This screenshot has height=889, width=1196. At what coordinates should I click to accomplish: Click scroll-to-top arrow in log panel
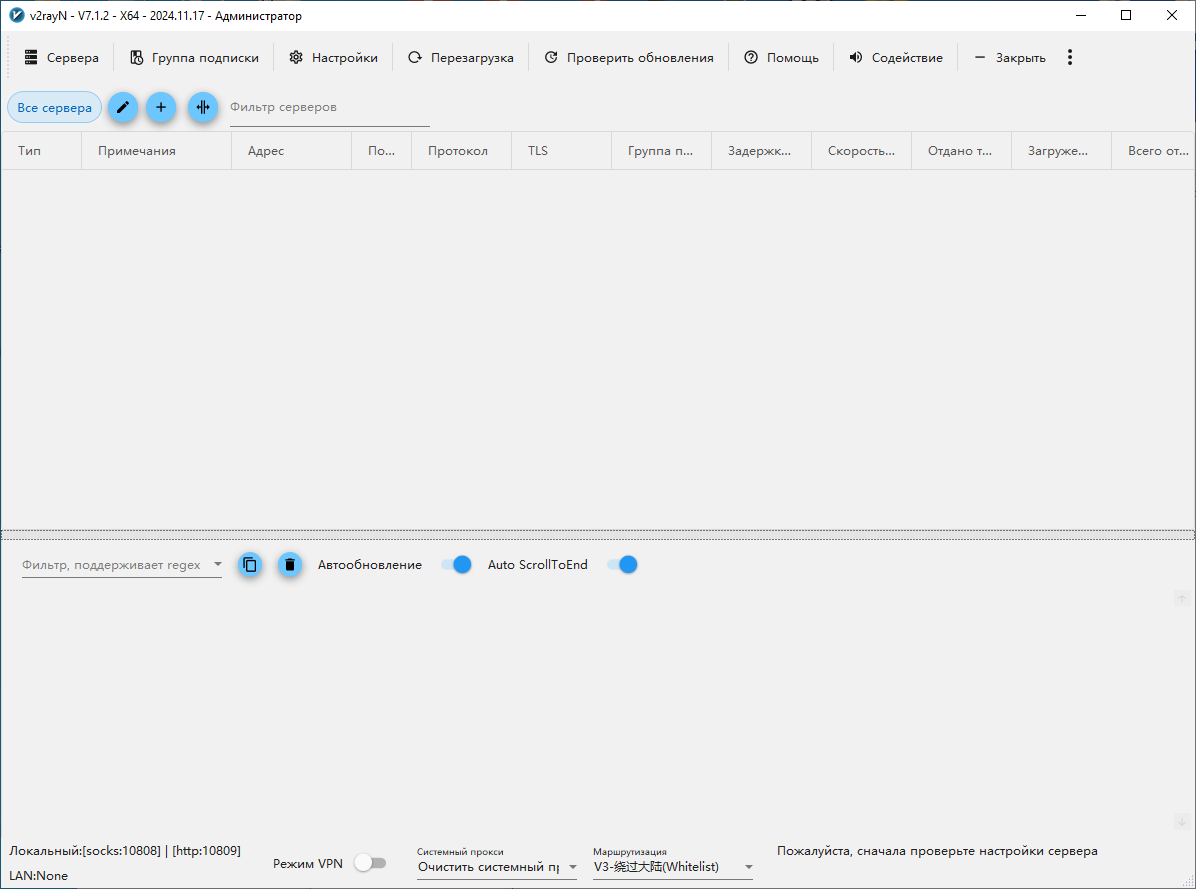pos(1181,598)
